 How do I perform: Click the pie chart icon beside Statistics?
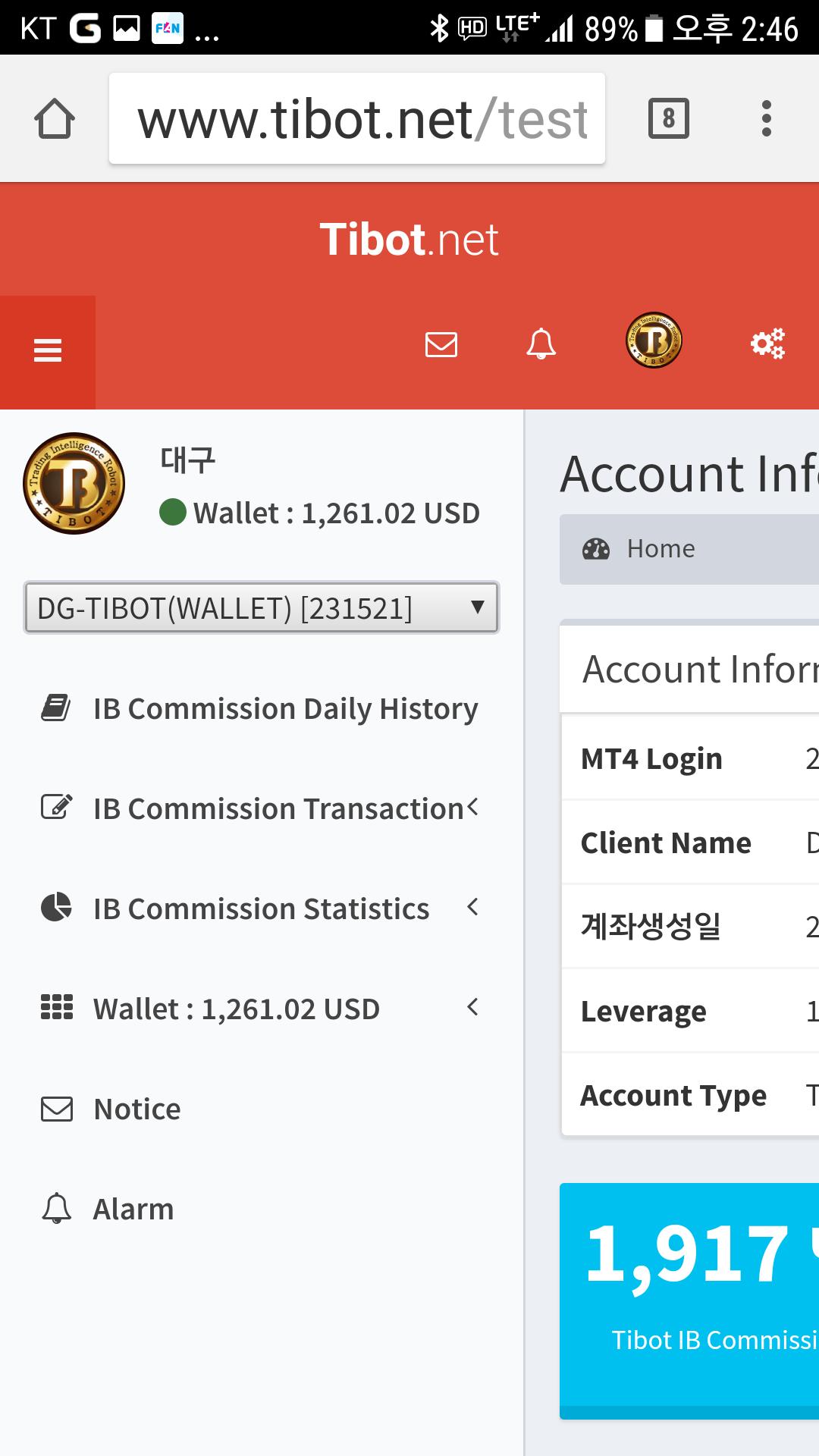tap(56, 907)
